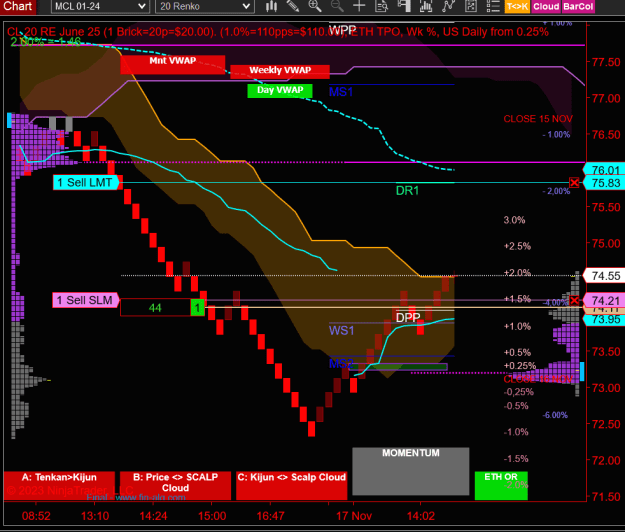Click the -1.5% percent level label

click(x=516, y=459)
